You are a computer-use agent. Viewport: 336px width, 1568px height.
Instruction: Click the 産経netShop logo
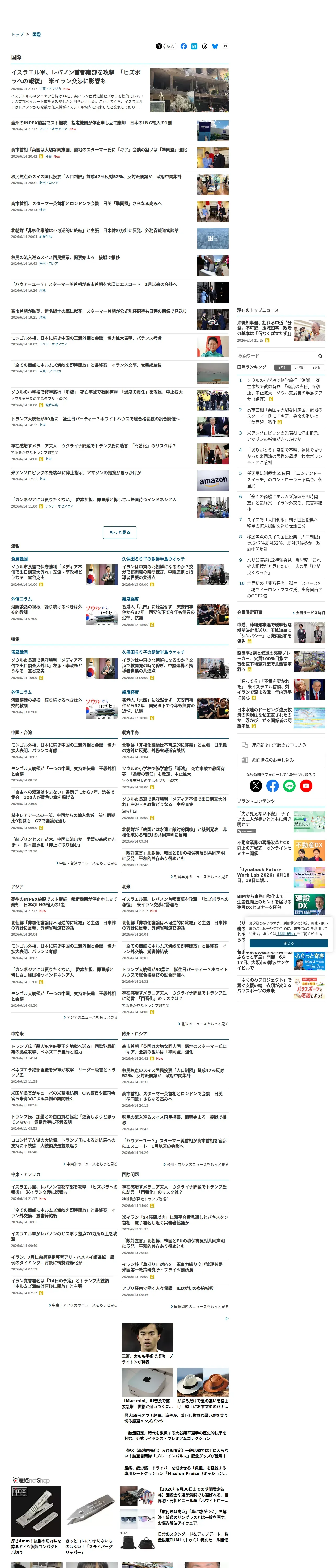31,1480
